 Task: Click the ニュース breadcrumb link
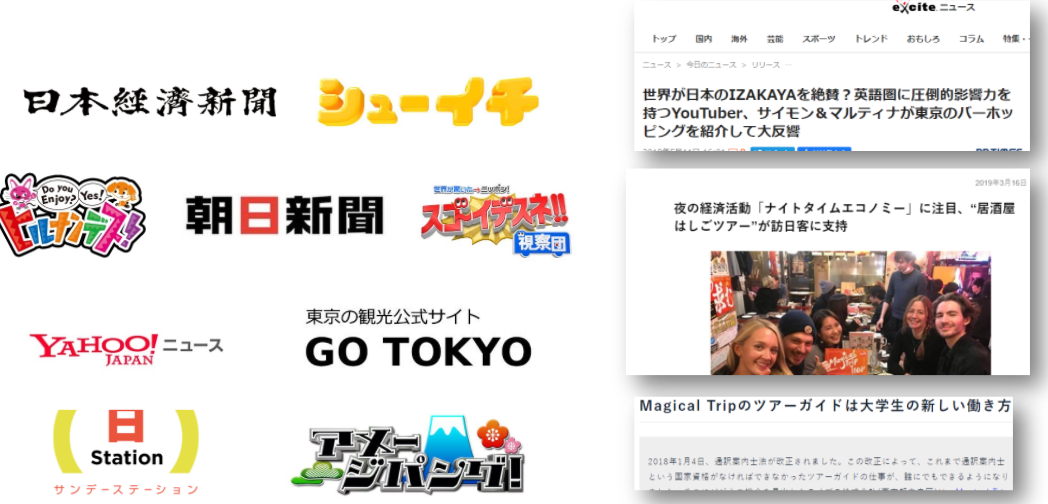[657, 65]
